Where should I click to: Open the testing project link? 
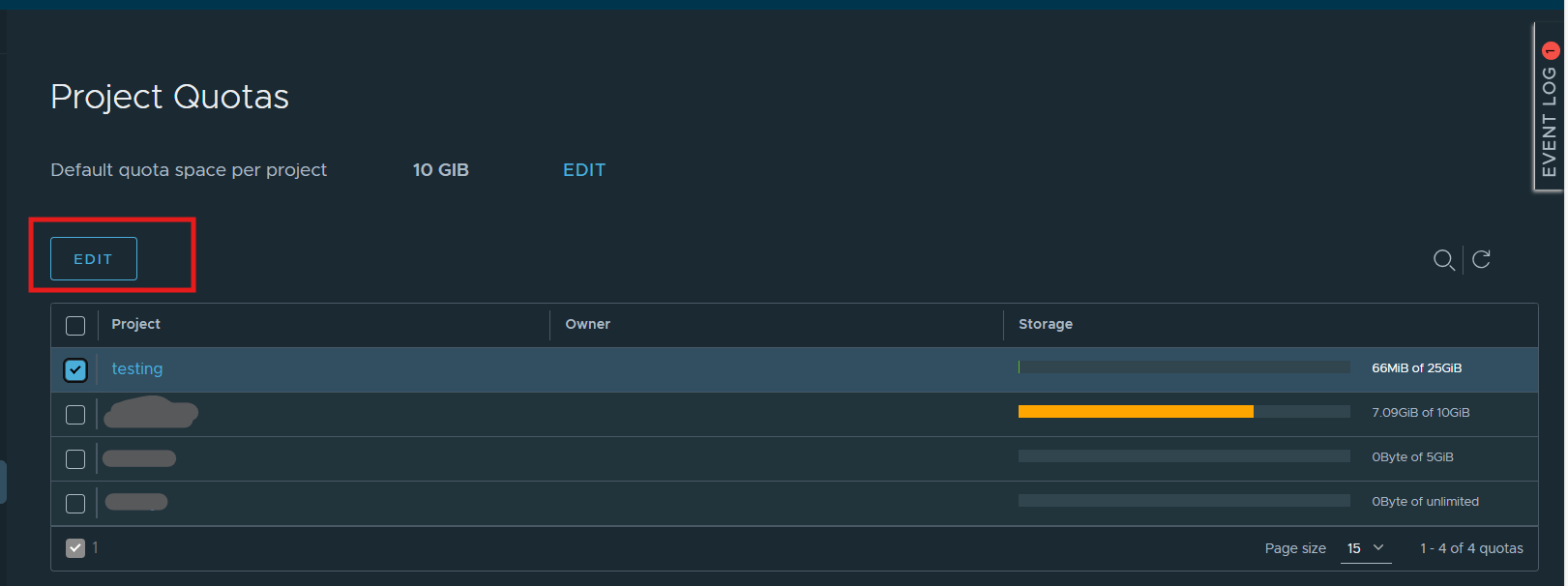click(137, 368)
